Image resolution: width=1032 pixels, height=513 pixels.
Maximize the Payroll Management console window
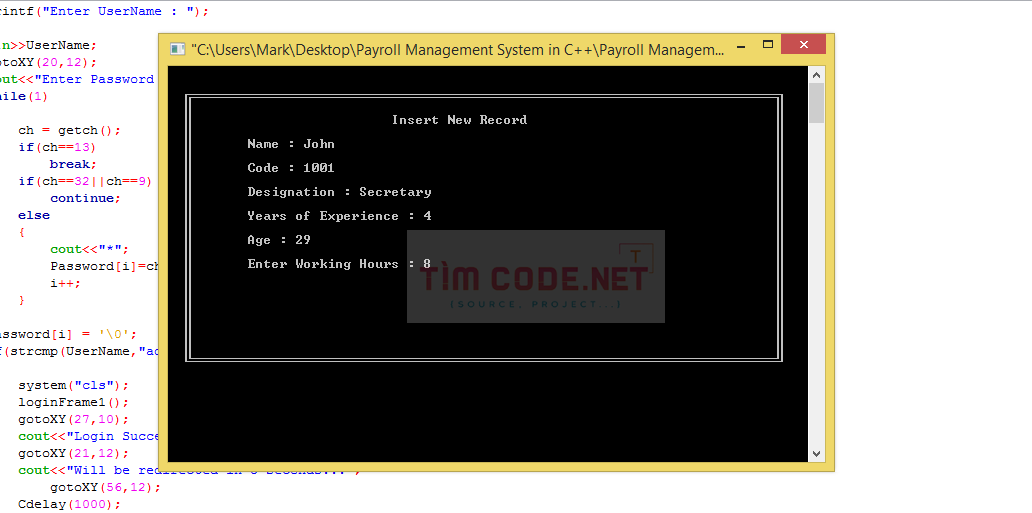(767, 45)
